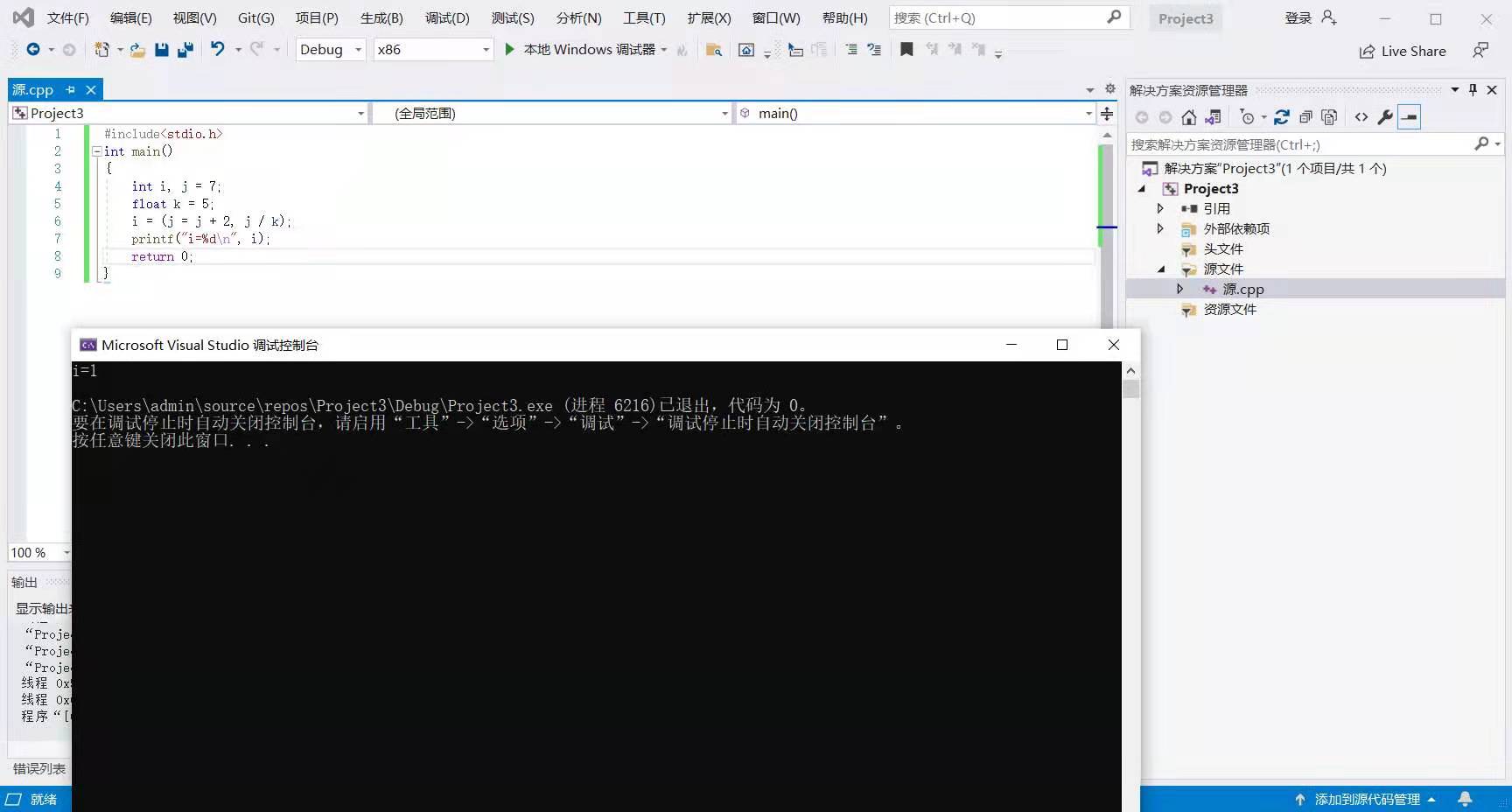Click the Save All icon
Viewport: 1512px width, 812px height.
pos(185,50)
